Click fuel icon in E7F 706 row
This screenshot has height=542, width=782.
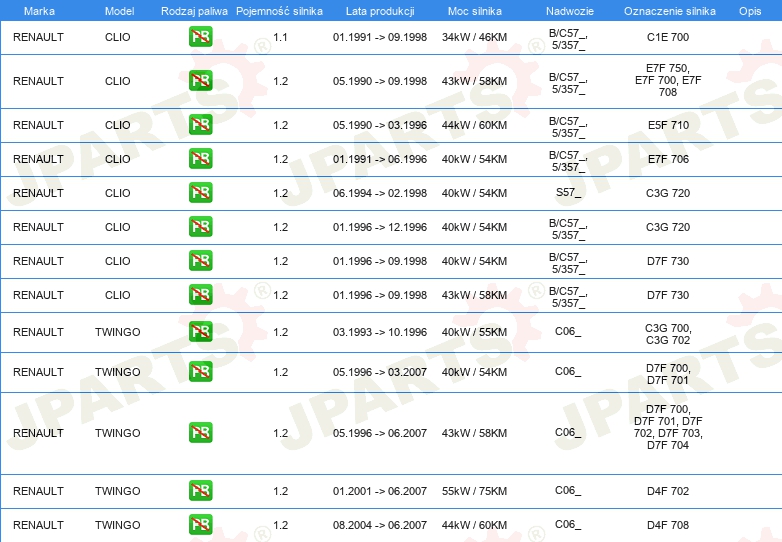click(x=200, y=159)
